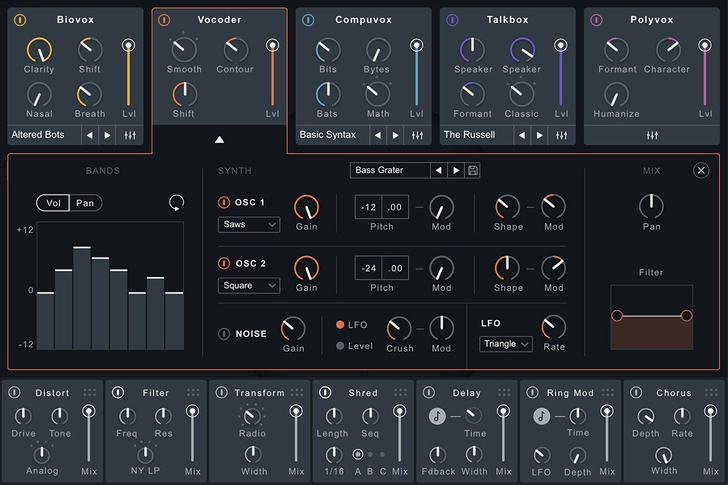728x485 pixels.
Task: Enable the Noise oscillator power toggle
Action: (x=224, y=333)
